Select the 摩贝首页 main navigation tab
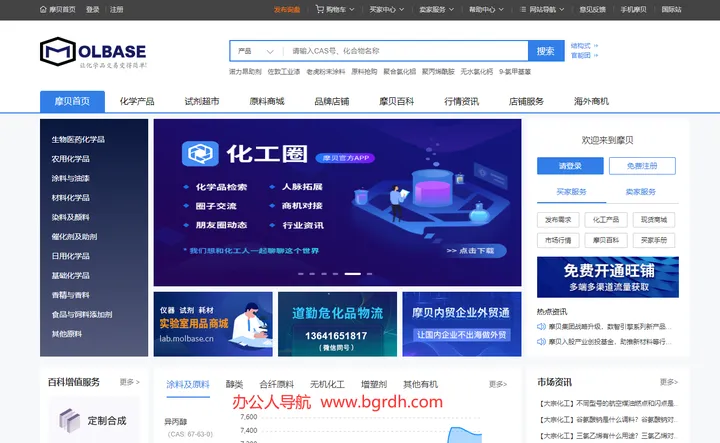720x443 pixels. tap(72, 101)
